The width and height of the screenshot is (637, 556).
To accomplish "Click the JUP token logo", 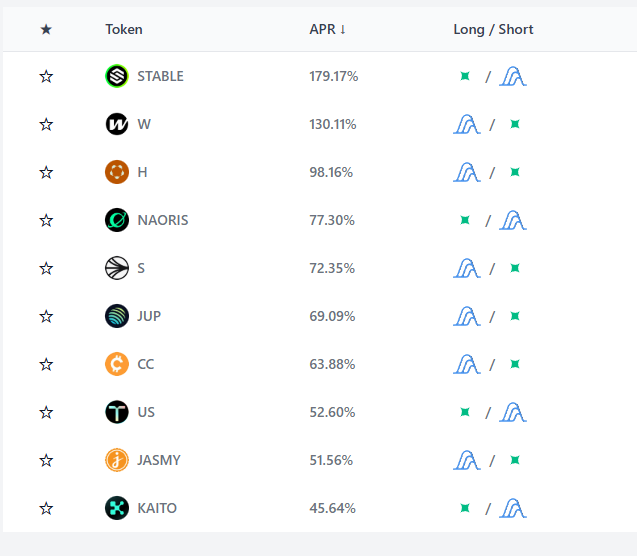I will pyautogui.click(x=117, y=316).
